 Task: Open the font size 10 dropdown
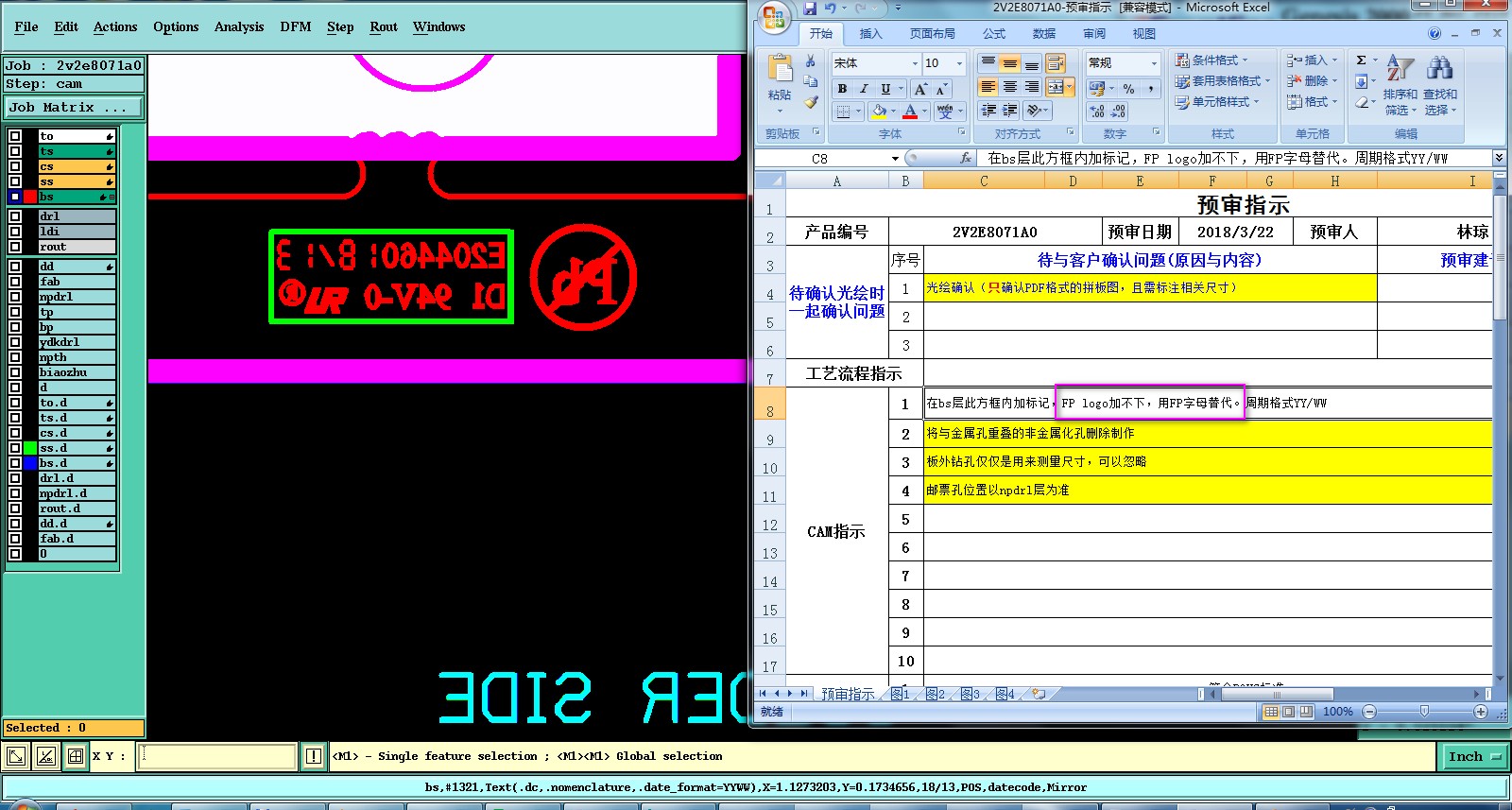click(x=959, y=63)
